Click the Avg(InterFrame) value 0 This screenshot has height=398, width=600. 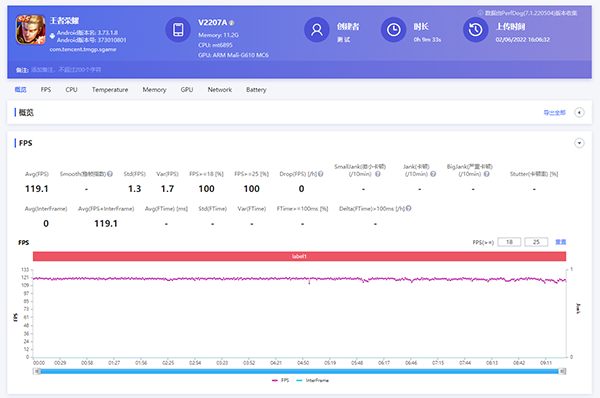click(46, 223)
